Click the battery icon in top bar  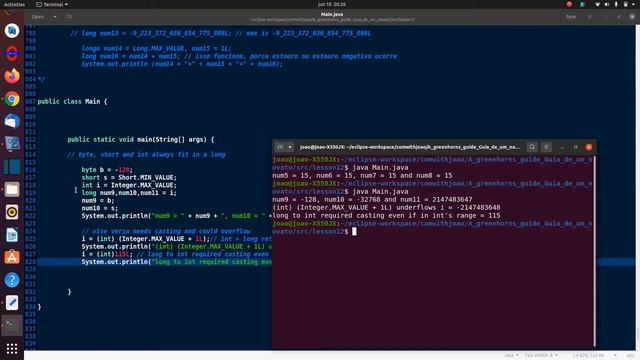tap(625, 4)
